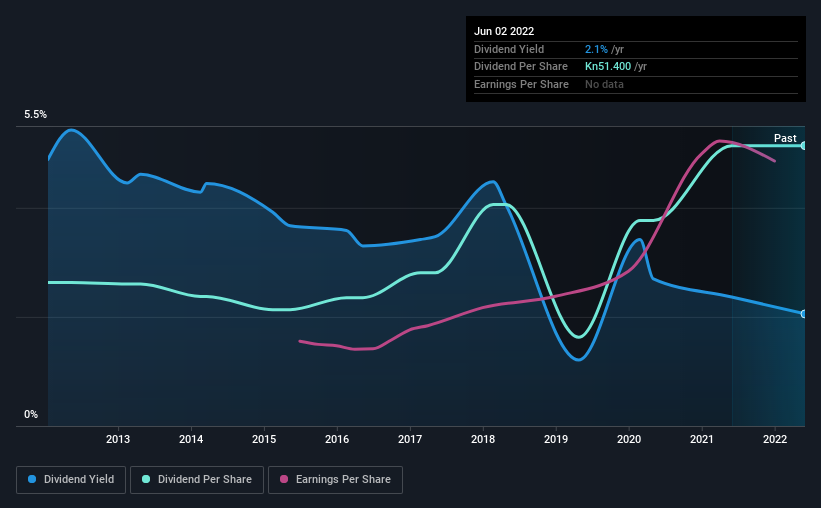
Task: Click the 2.1% dividend yield value
Action: 596,49
